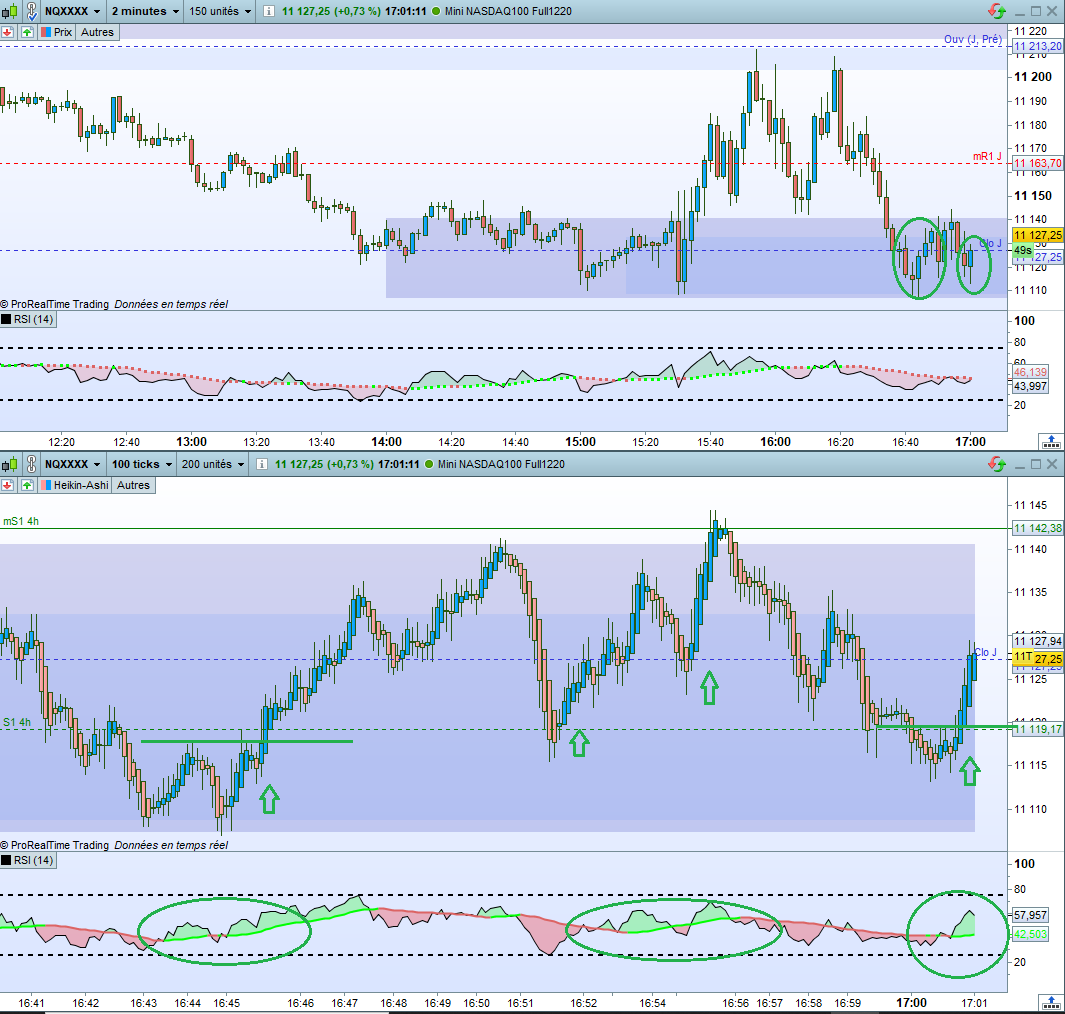This screenshot has height=1014, width=1065.
Task: Click the 17:00 time axis label in bottom chart
Action: coord(911,1002)
